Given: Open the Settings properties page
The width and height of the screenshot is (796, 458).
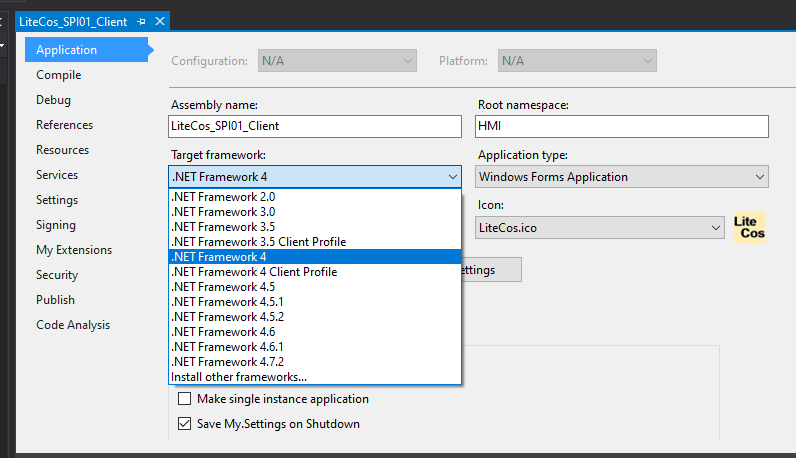Looking at the screenshot, I should coord(57,200).
